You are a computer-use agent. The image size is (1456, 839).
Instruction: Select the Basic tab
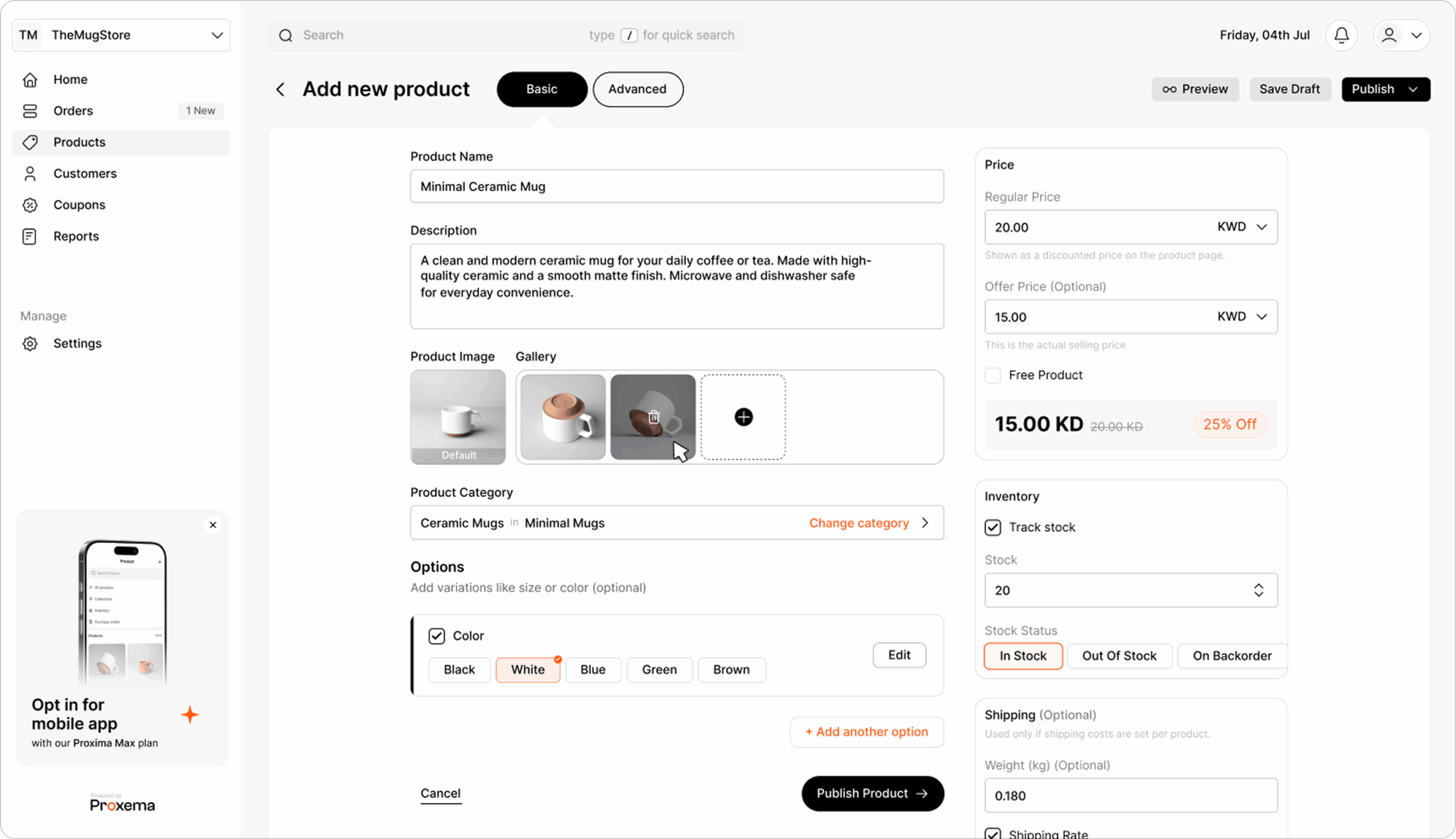[x=541, y=89]
